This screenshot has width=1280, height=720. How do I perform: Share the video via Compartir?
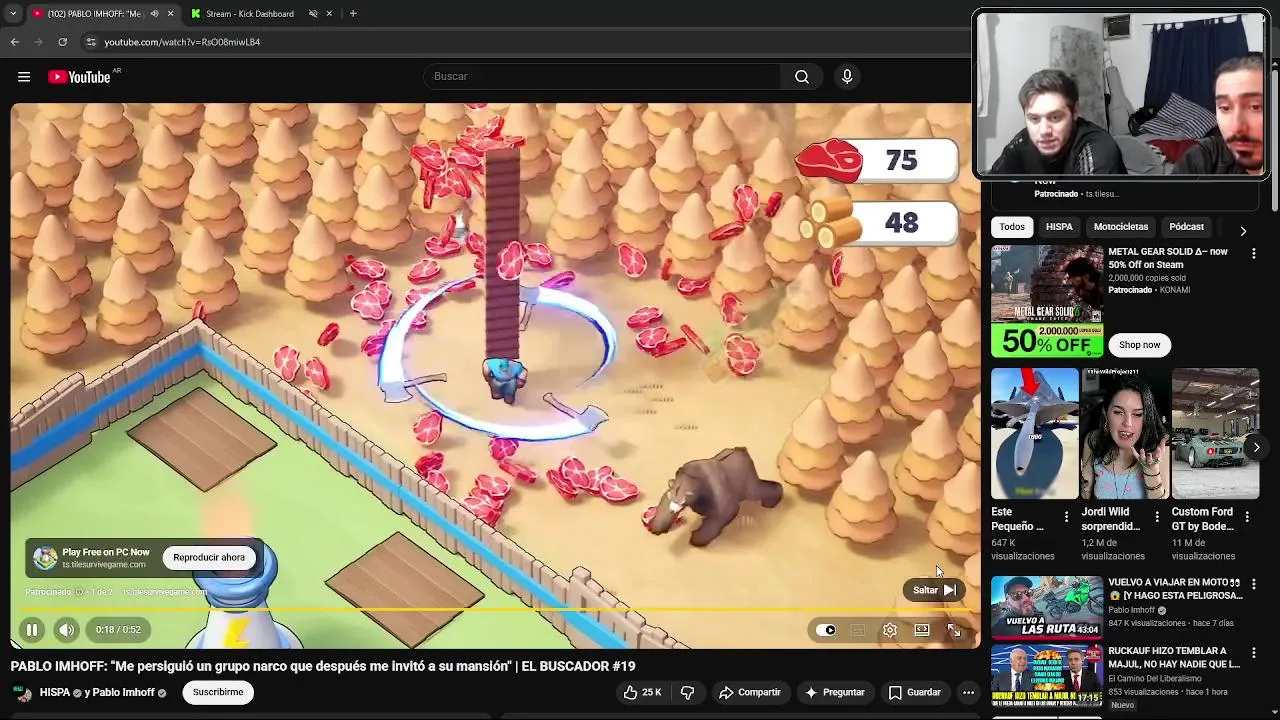pos(750,692)
